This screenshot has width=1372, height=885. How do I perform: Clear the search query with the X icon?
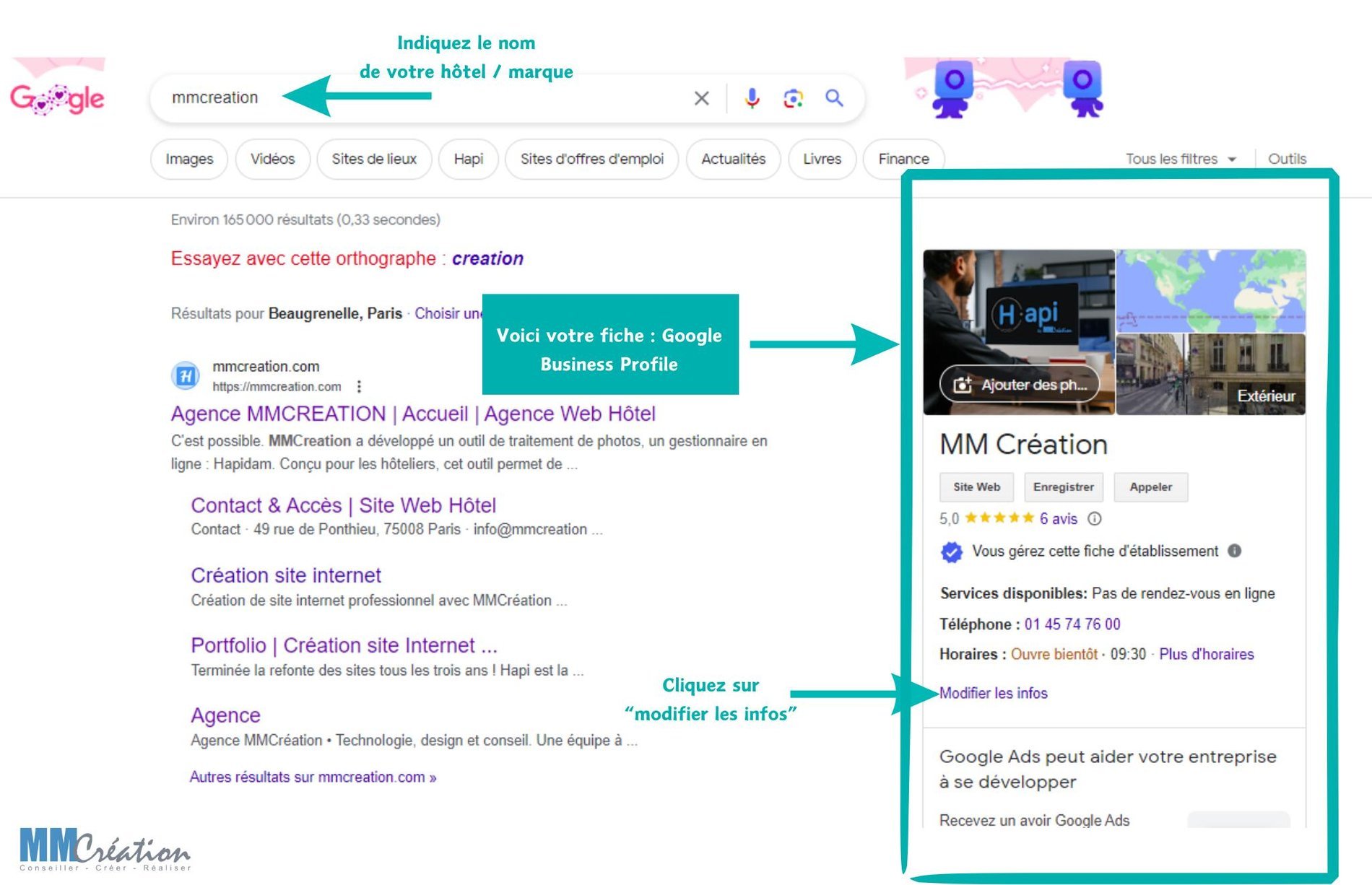pyautogui.click(x=700, y=98)
